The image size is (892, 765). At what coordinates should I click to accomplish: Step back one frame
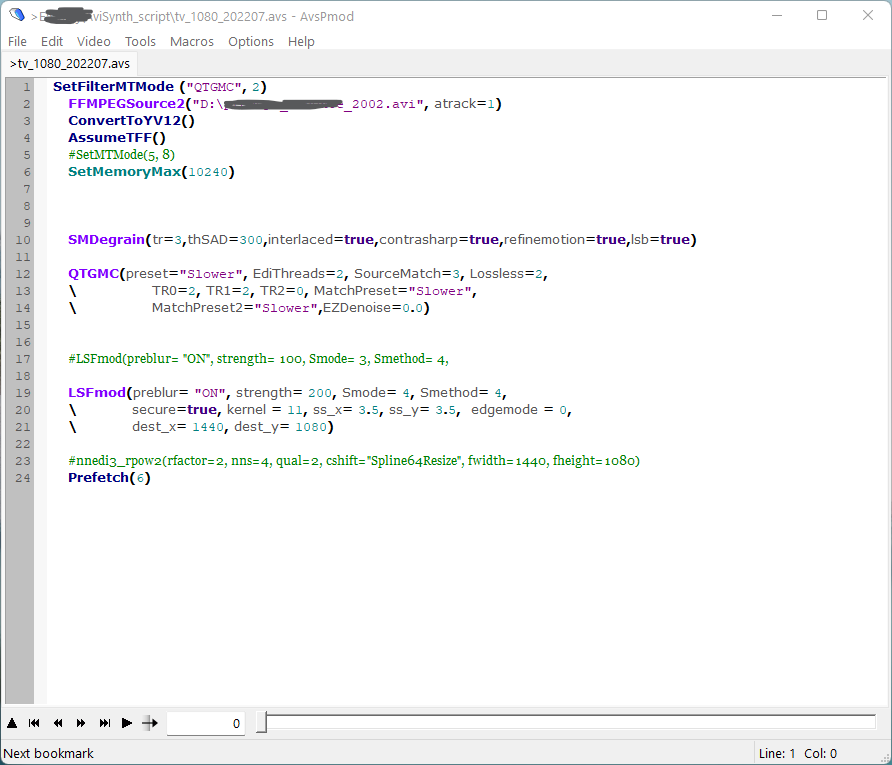click(x=58, y=723)
